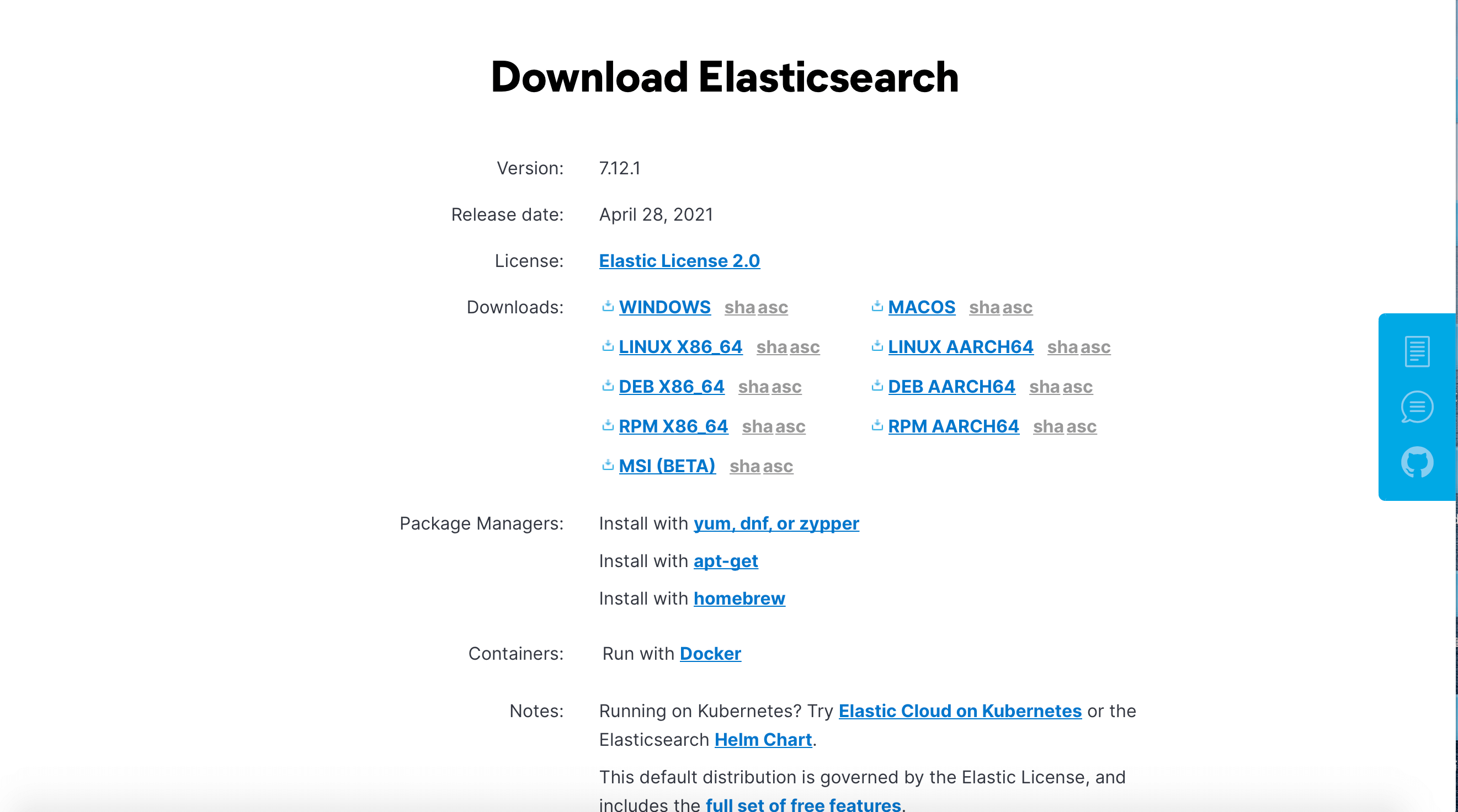1458x812 pixels.
Task: Open the sha link for RPM X86_64
Action: (757, 426)
